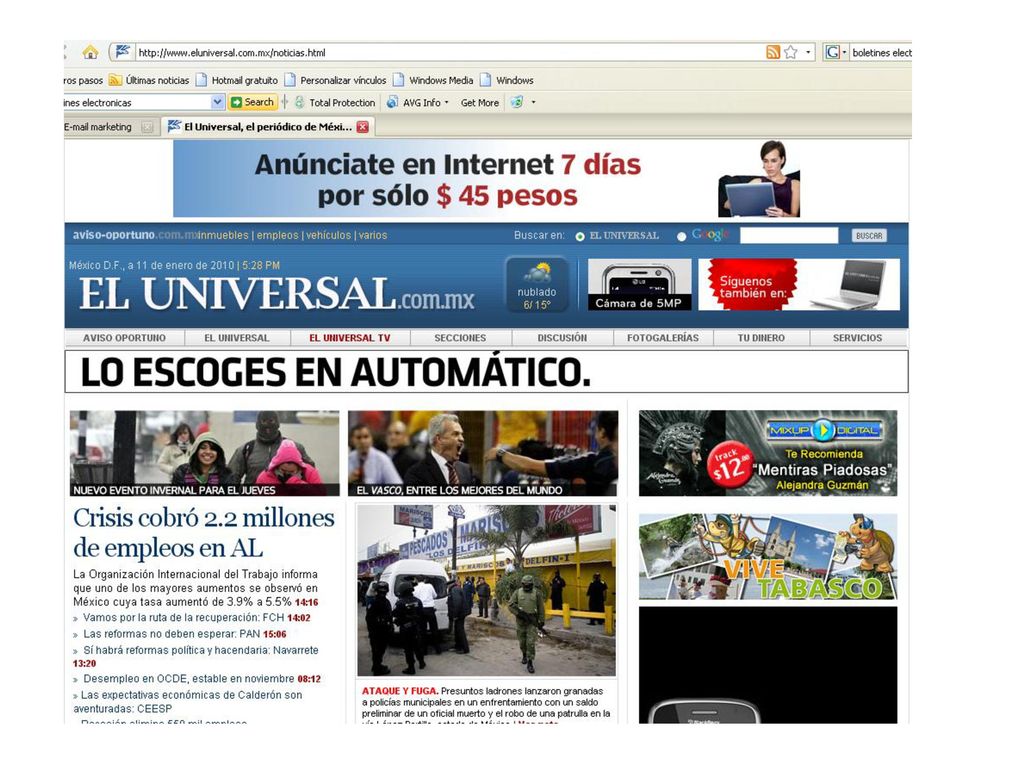This screenshot has width=1024, height=768.
Task: Click the date text México D.F., a 11 de enero
Action: tap(152, 266)
